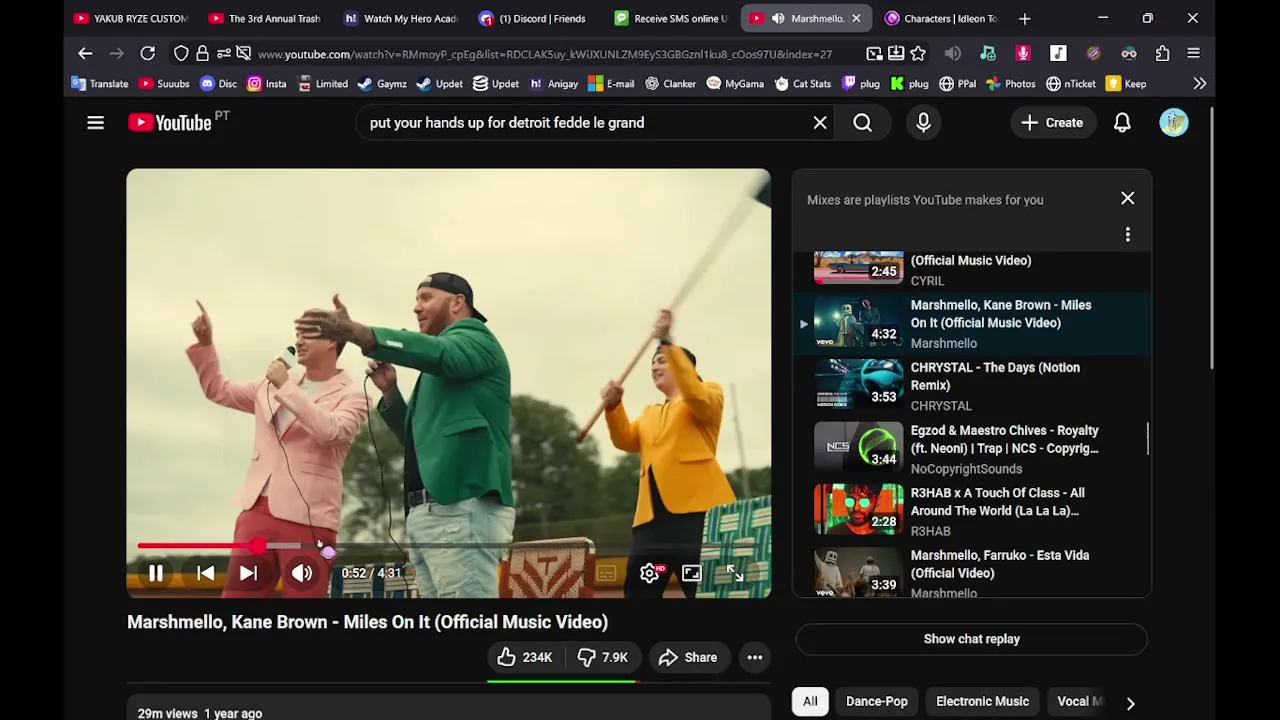Play Marshmello, Farruko - Esta Vida
Screen dimensions: 1280x720
pos(970,574)
